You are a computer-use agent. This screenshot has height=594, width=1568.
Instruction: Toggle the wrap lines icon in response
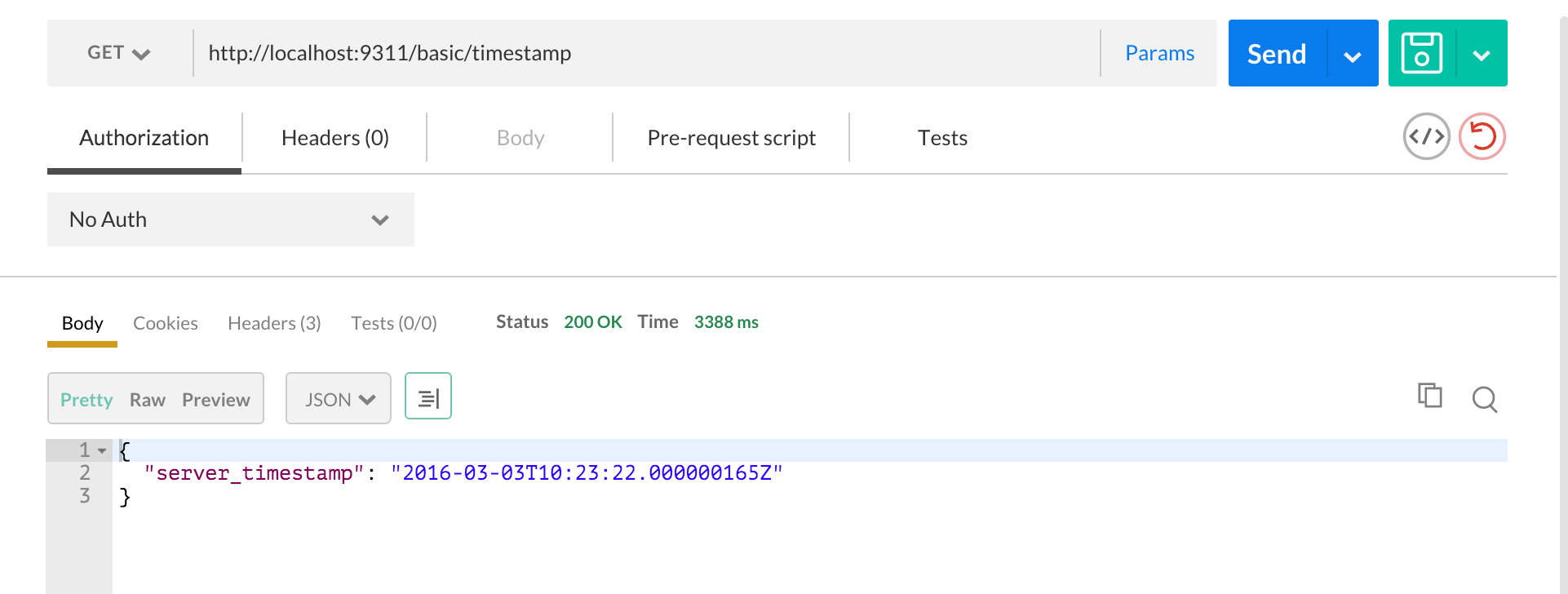point(428,397)
